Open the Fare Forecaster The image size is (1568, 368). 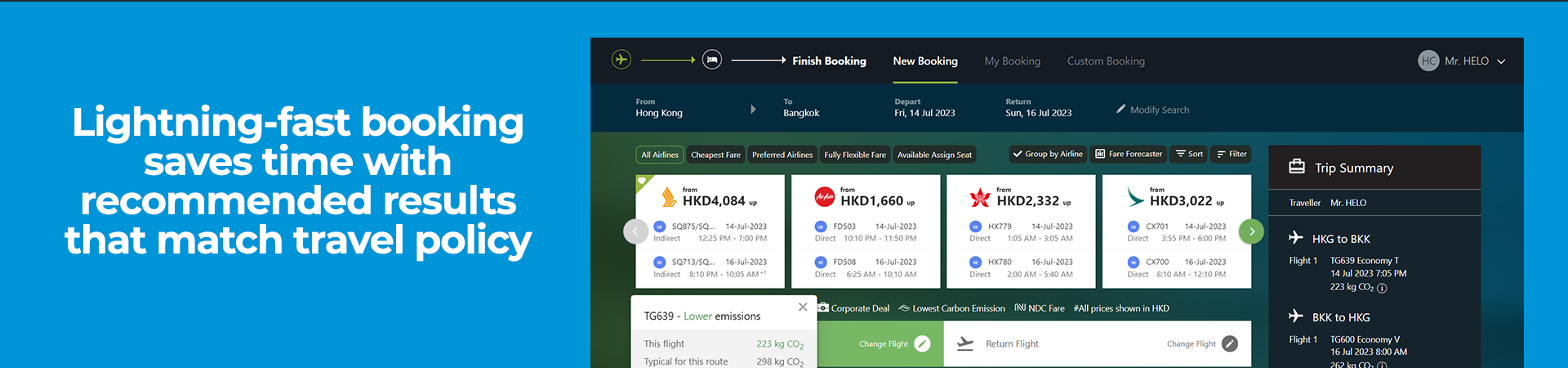1129,154
